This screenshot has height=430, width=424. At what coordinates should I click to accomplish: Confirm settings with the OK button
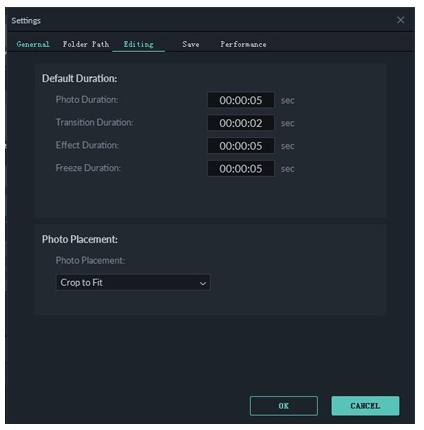pyautogui.click(x=284, y=406)
